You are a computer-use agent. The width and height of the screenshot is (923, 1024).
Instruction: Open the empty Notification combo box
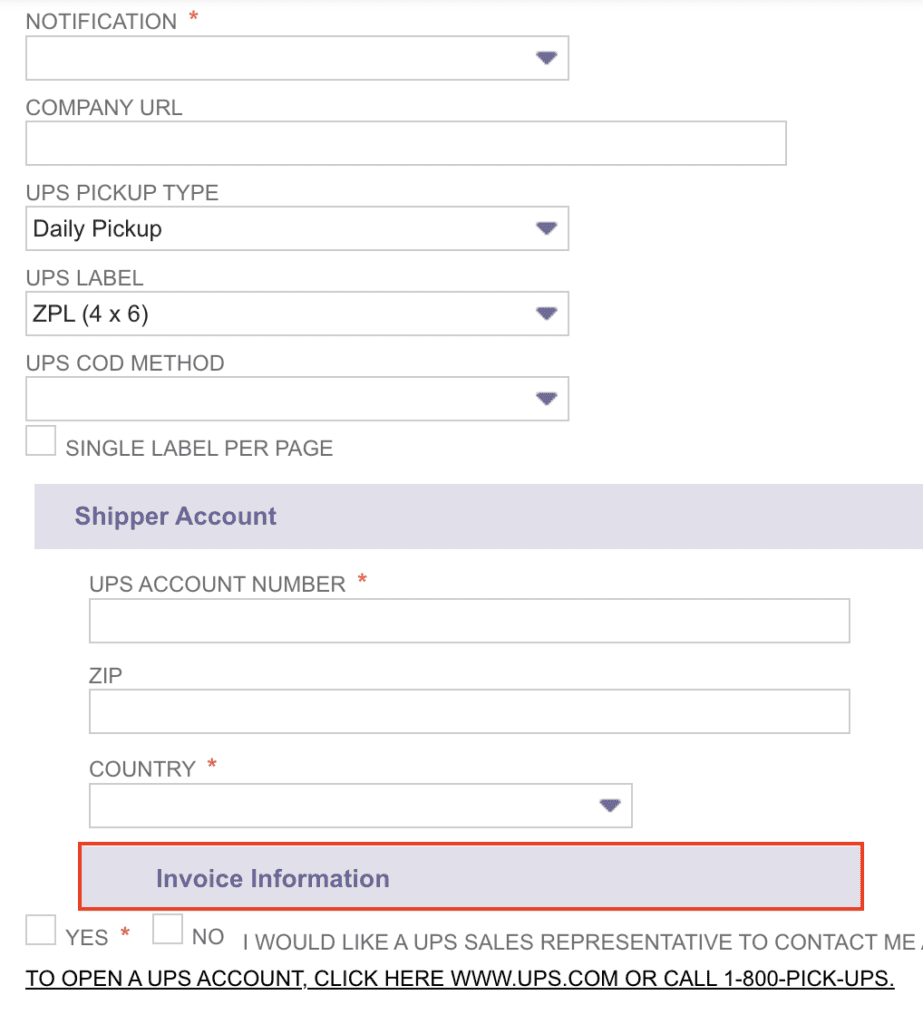(x=280, y=58)
